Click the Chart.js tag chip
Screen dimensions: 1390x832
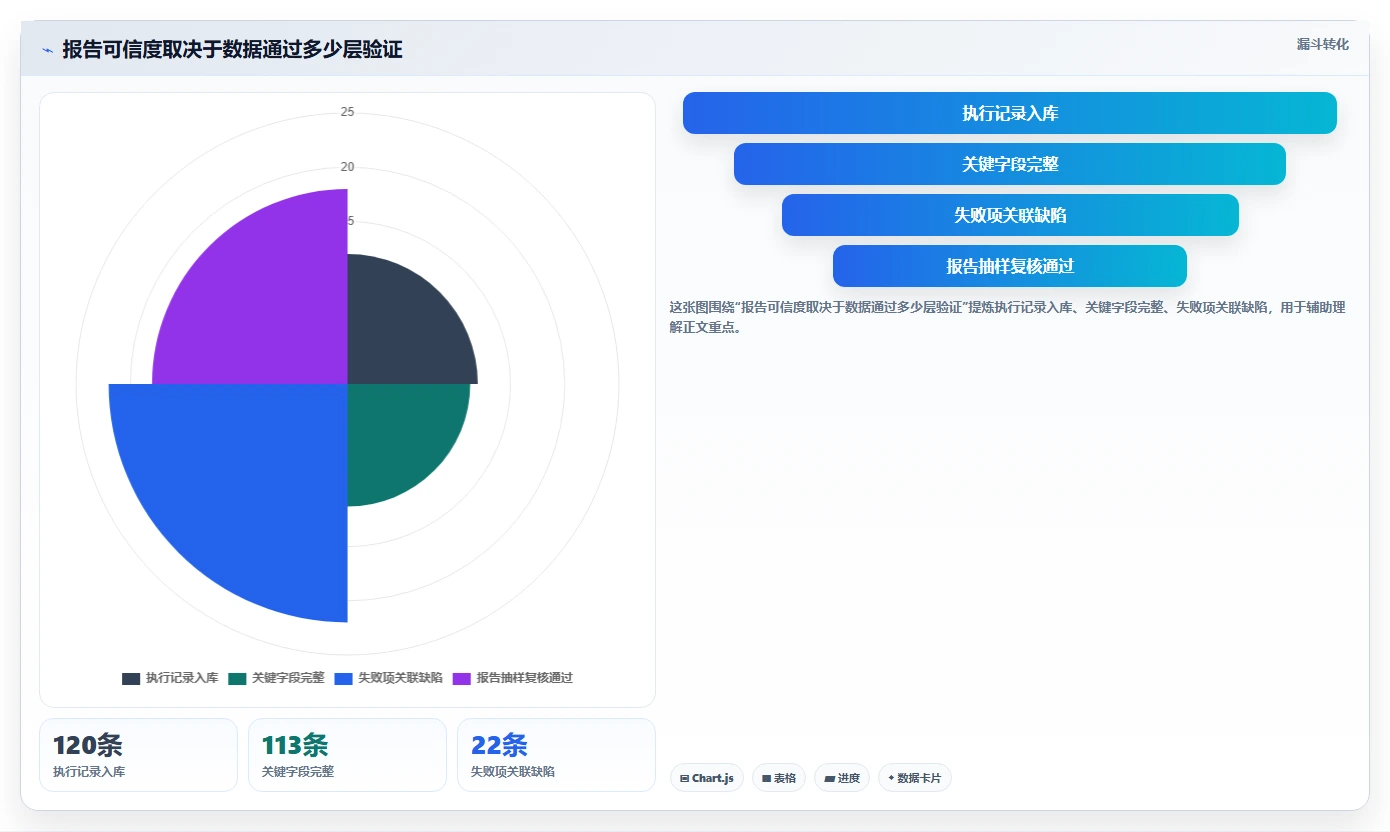707,778
